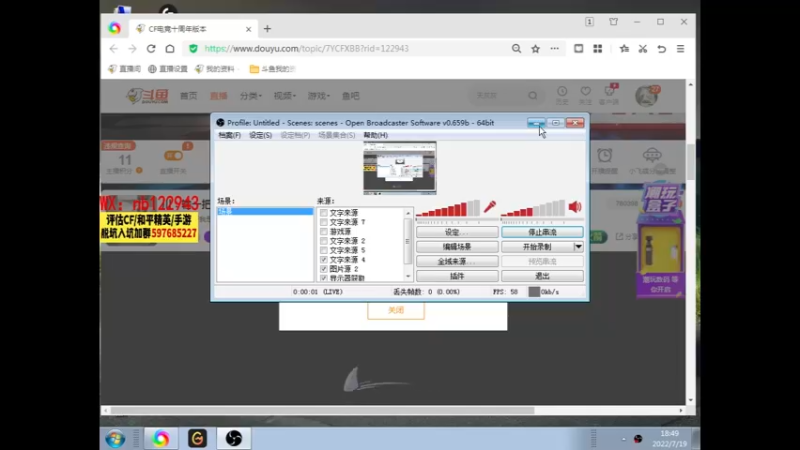The image size is (800, 450).
Task: Click the magnifier icon in address bar
Action: (516, 48)
